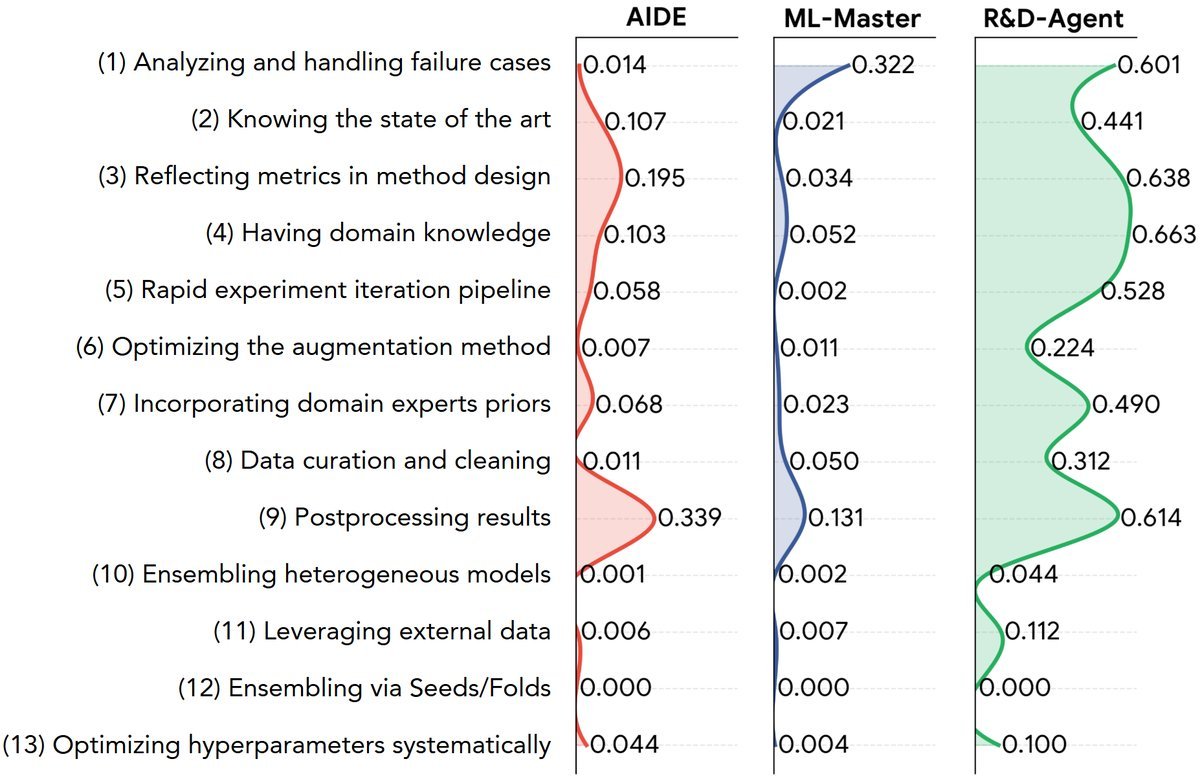
Task: Click the AIDE peak value 0.339
Action: pos(690,518)
